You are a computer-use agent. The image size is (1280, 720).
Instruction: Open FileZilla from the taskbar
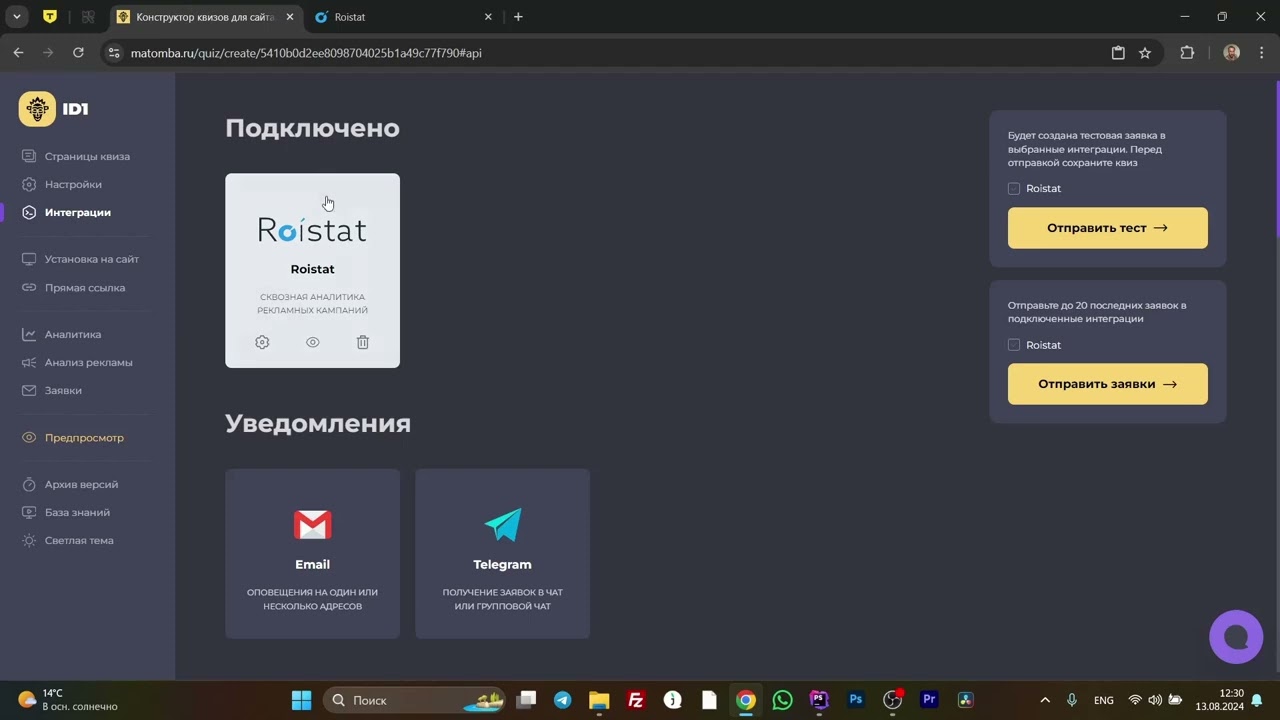[635, 700]
